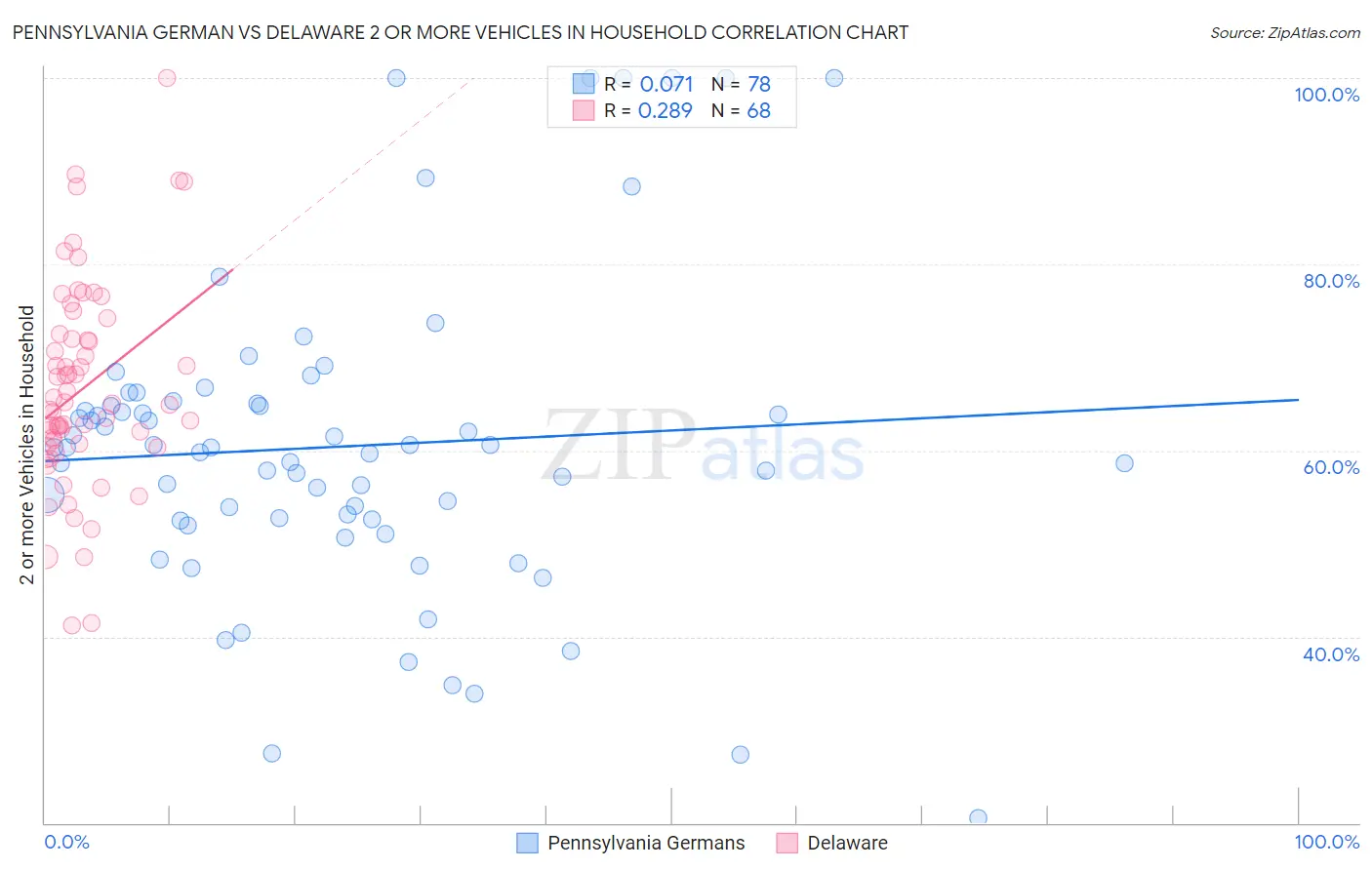
Task: Select the Delaware legend label
Action: (847, 843)
